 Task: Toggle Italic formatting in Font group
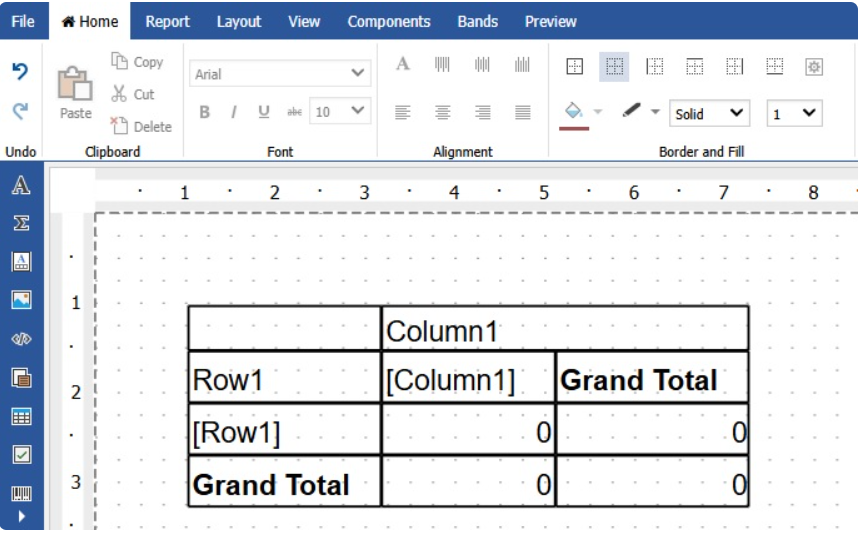pos(233,113)
